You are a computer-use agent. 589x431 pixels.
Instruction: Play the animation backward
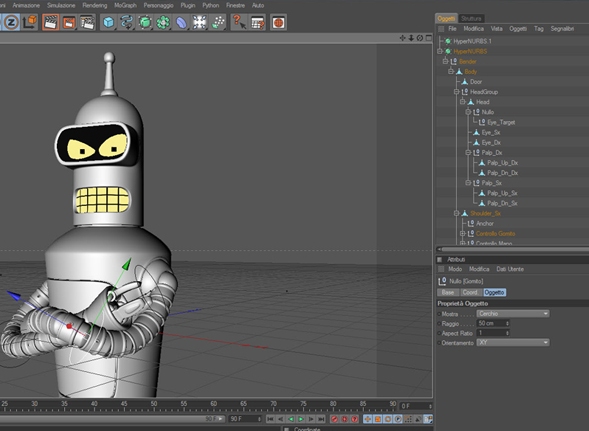pyautogui.click(x=291, y=419)
